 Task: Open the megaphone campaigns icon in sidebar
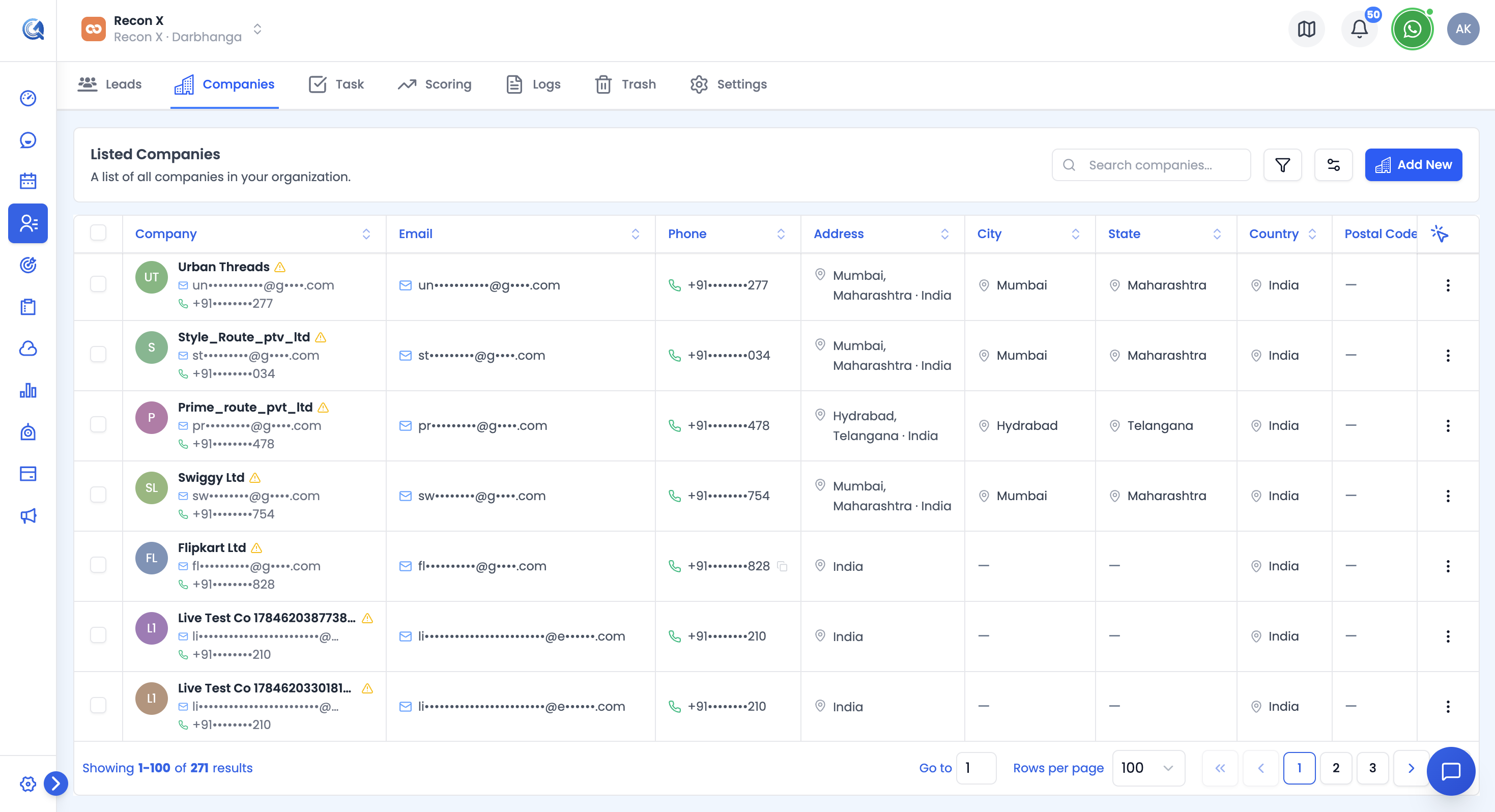point(28,515)
